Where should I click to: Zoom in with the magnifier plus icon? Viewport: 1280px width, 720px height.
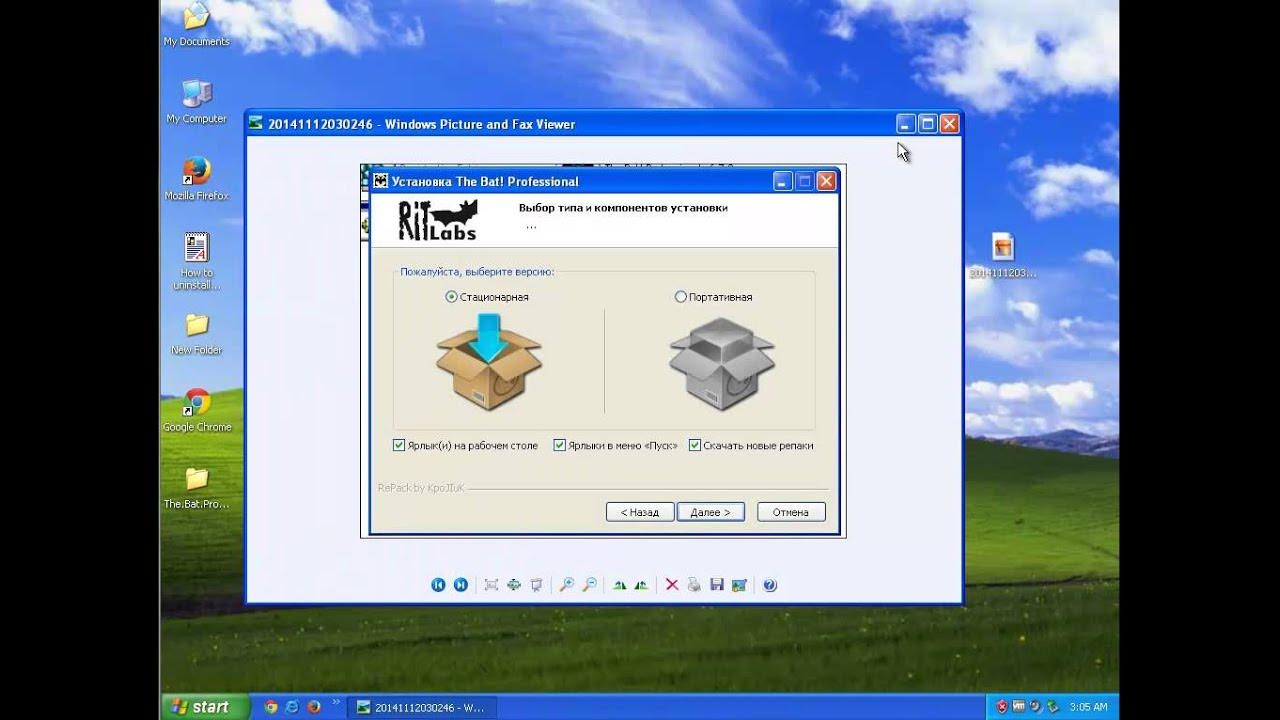point(567,585)
